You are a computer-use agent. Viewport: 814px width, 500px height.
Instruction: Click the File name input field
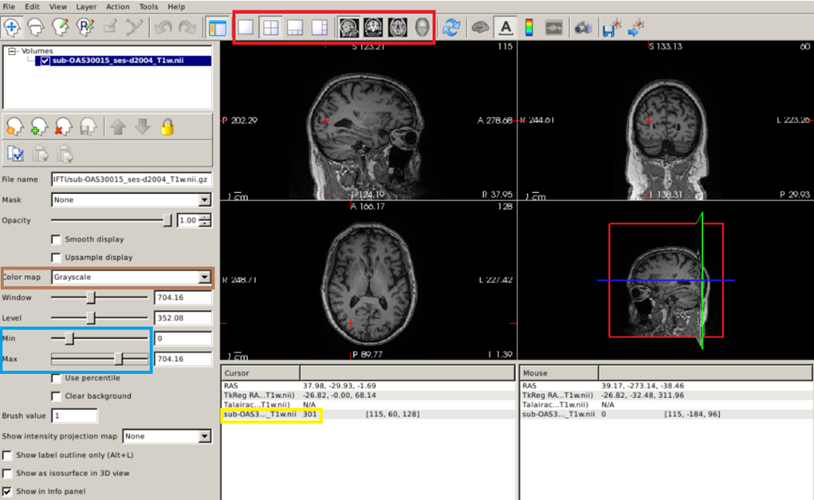point(131,179)
